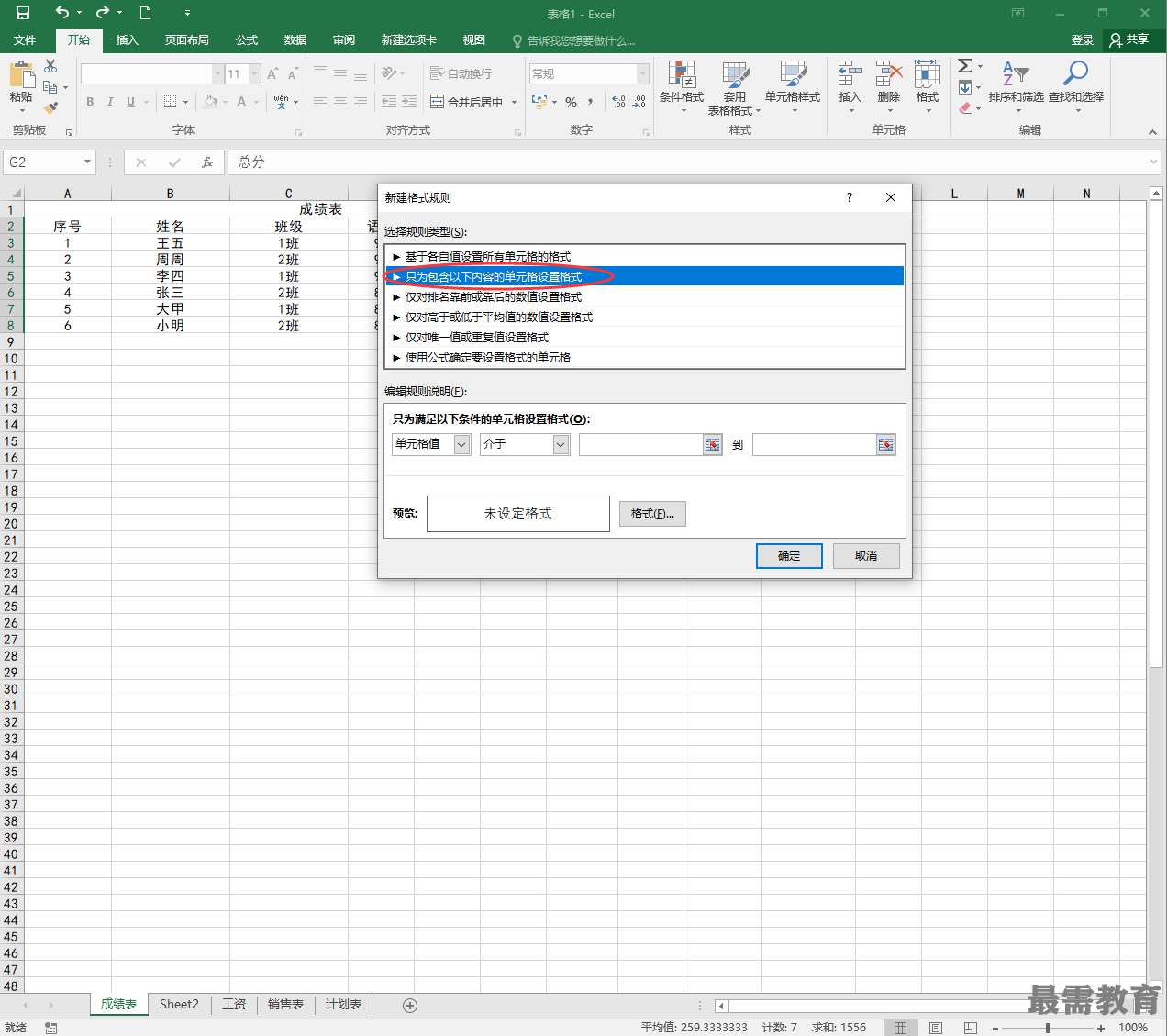Screen dimensions: 1167x1036
Task: Click the add new sheet plus icon
Action: coord(410,1006)
